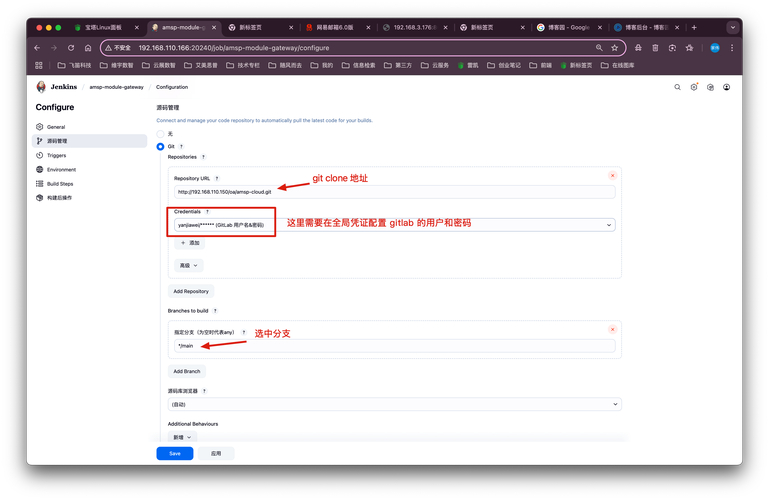Open 技术专栏 bookmark folder

tap(243, 65)
